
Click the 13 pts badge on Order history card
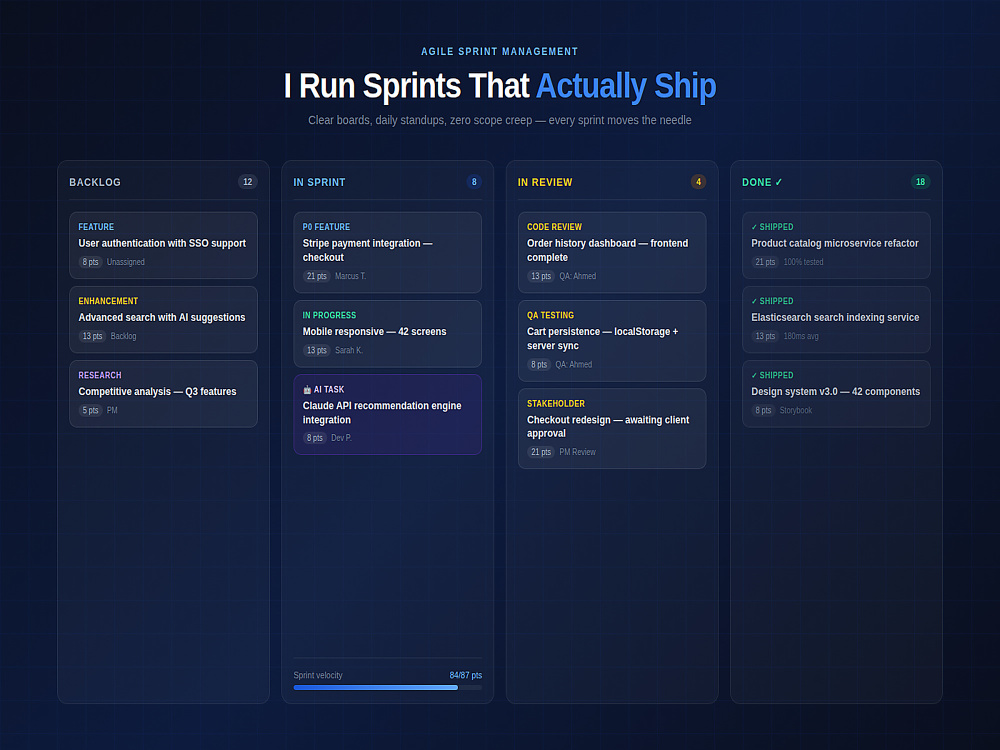click(x=541, y=276)
